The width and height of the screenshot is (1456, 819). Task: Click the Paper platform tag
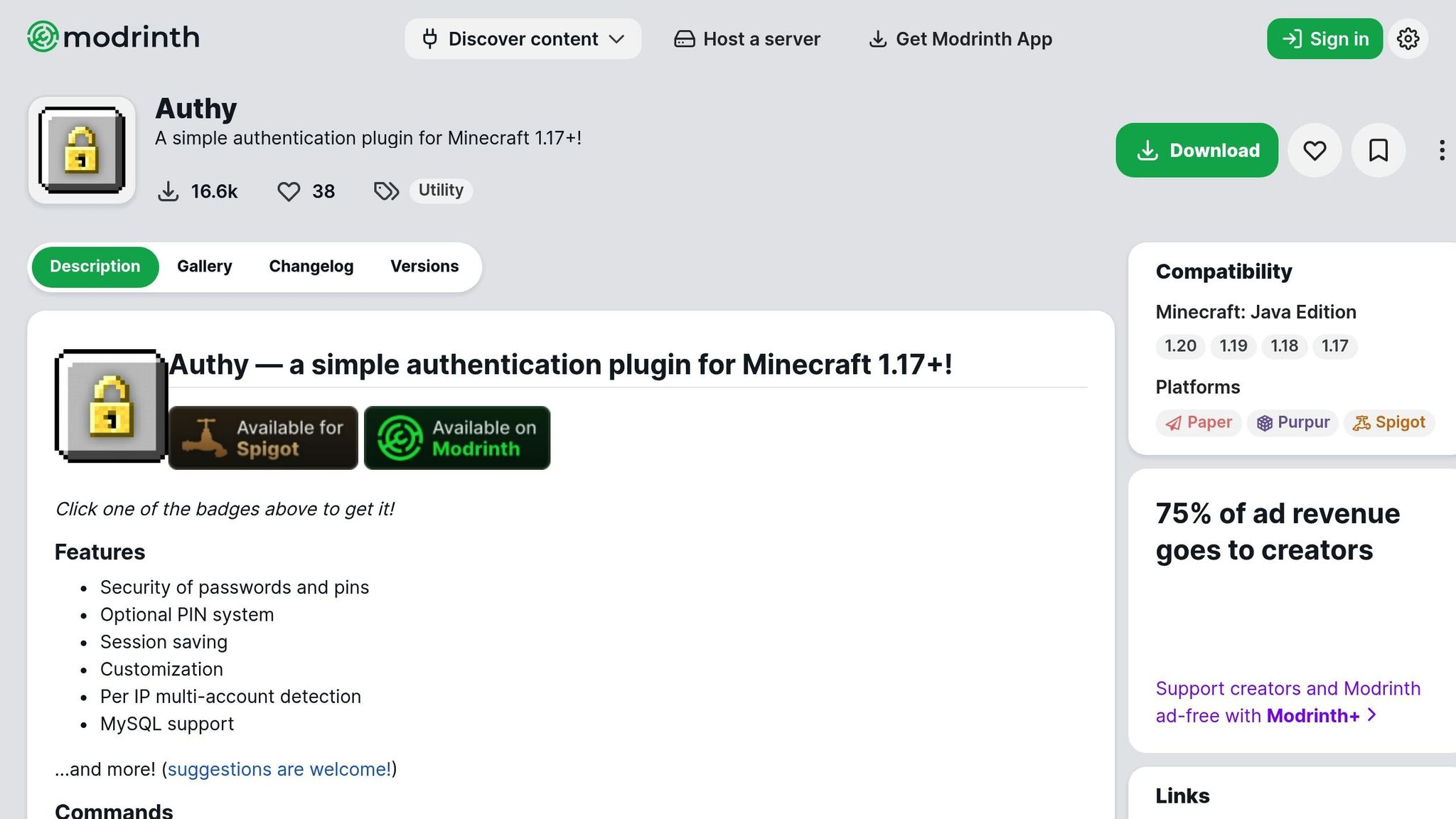coord(1199,422)
